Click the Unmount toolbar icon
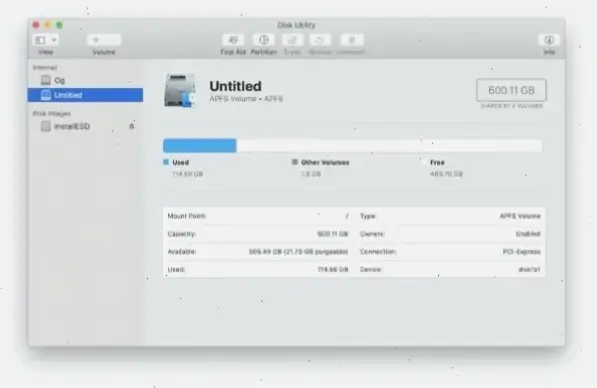The width and height of the screenshot is (597, 388). (351, 40)
